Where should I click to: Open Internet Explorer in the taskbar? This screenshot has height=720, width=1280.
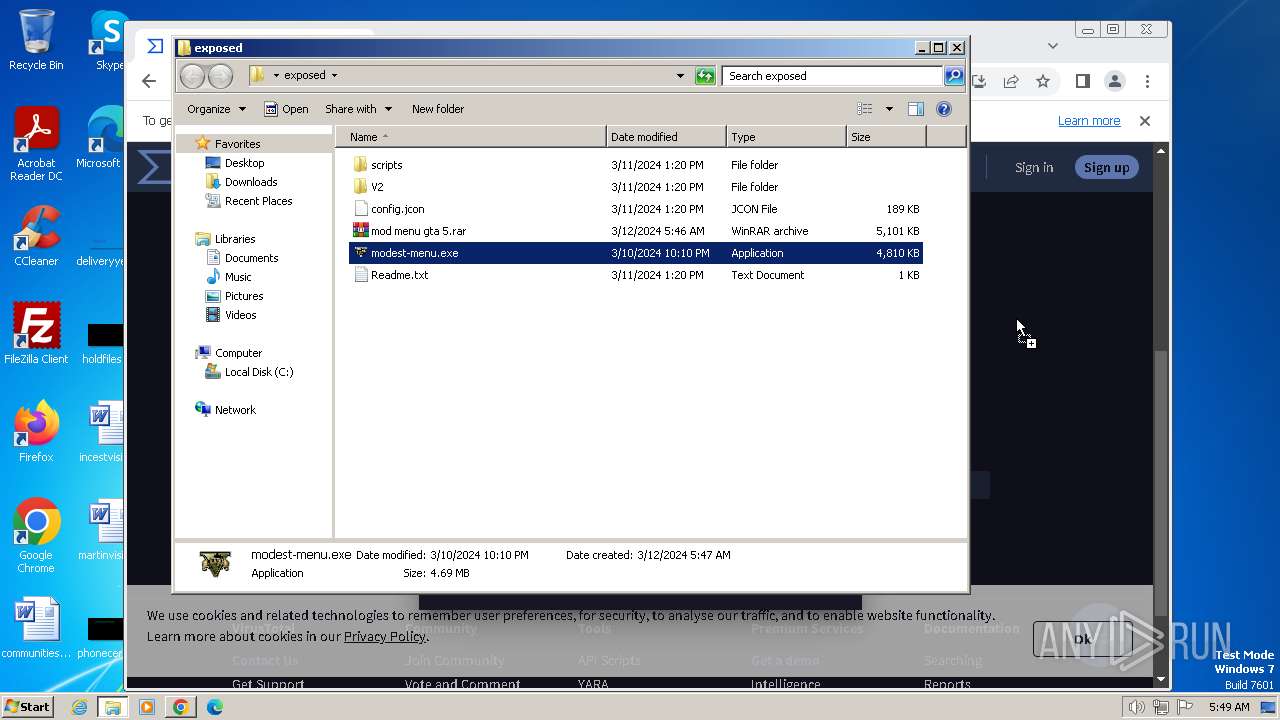(x=79, y=707)
